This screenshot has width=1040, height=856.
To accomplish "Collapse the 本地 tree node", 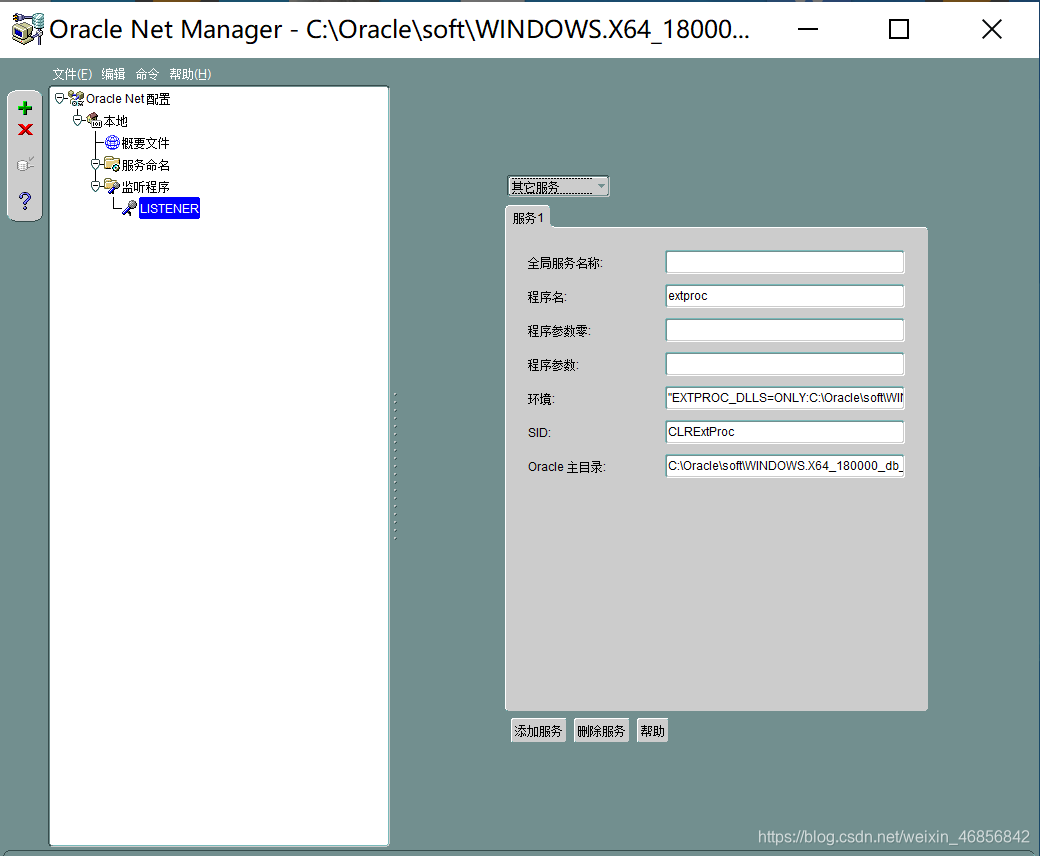I will point(78,121).
